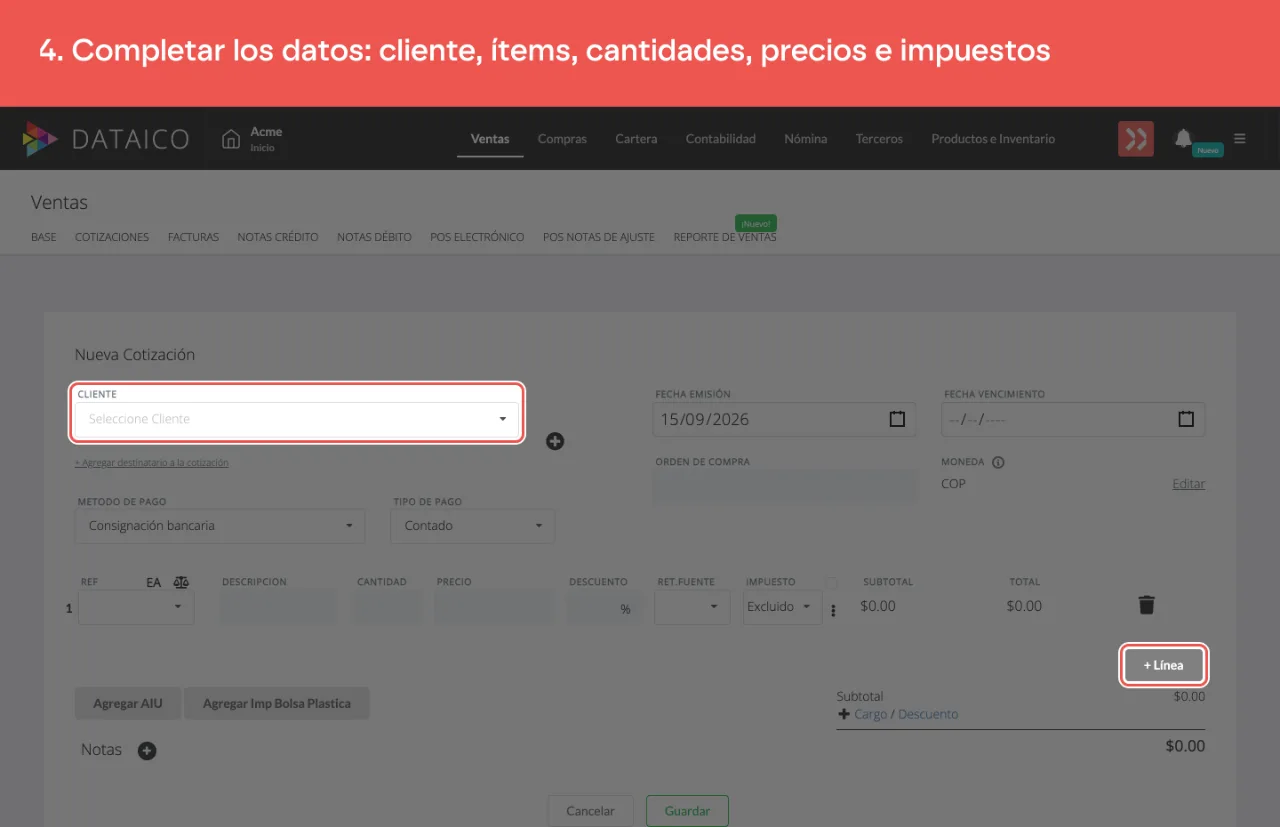Click the Editar currency link
Viewport: 1280px width, 827px height.
coord(1188,484)
